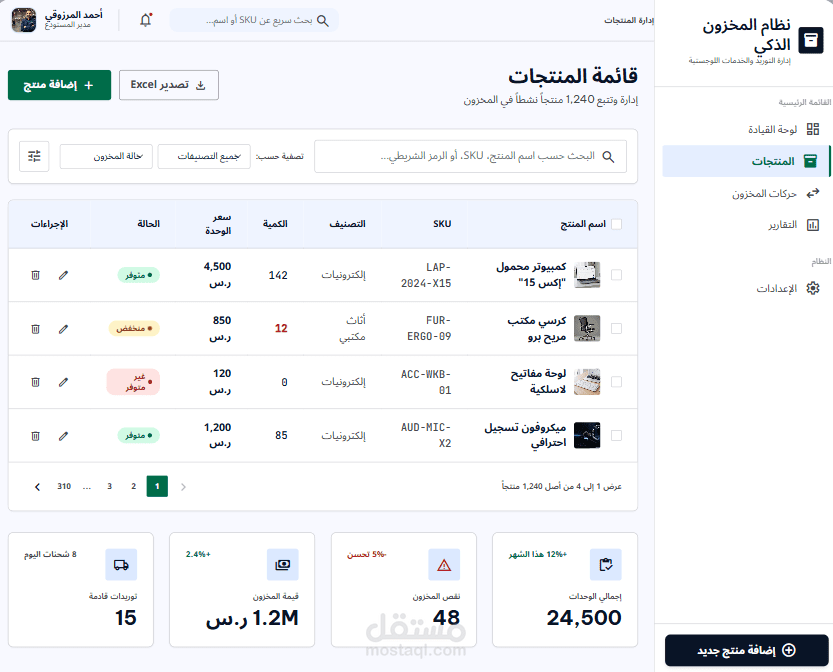Open the laptop product thumbnail
The width and height of the screenshot is (833, 672).
587,275
